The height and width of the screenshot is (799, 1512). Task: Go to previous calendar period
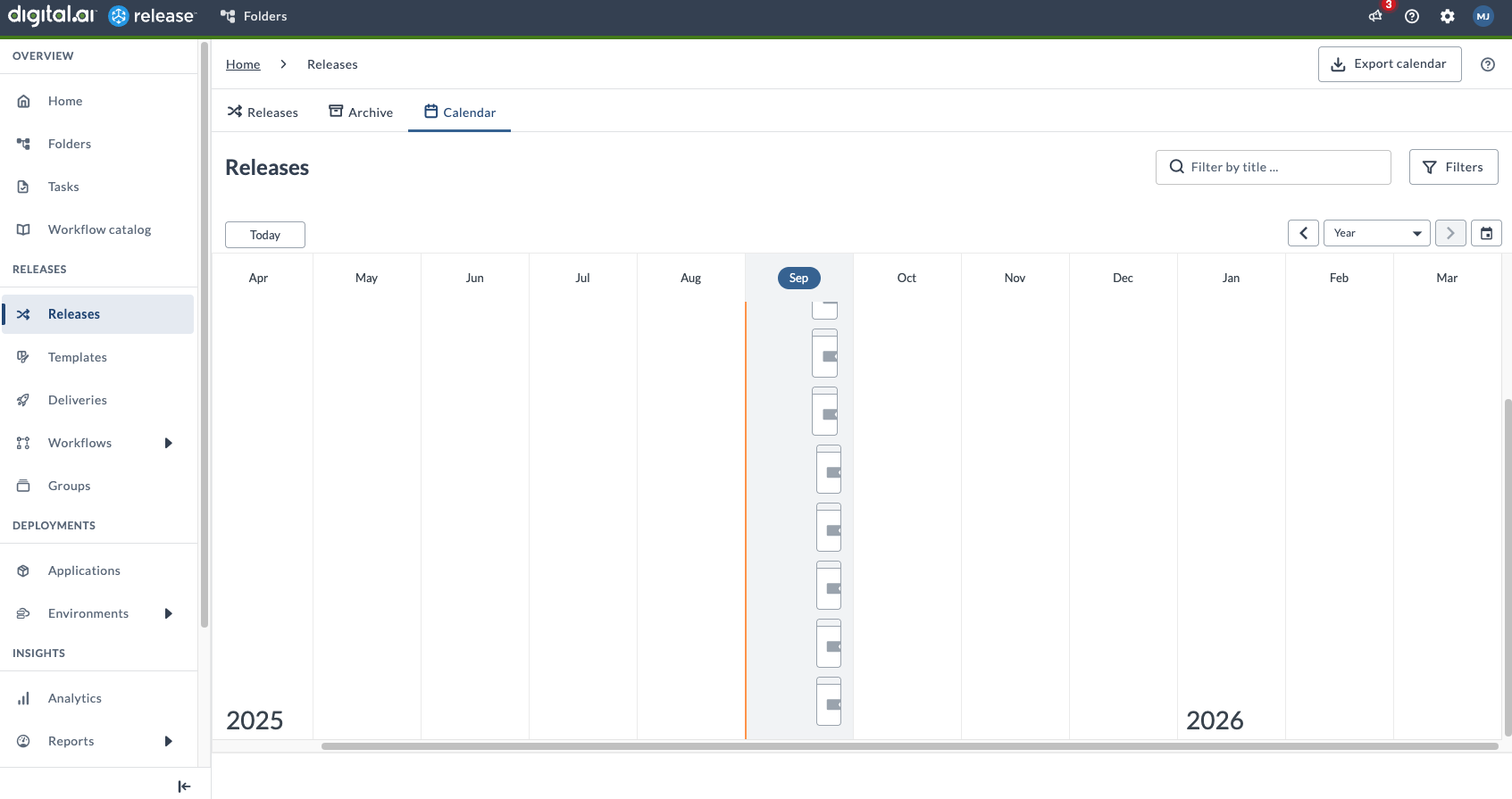point(1303,233)
